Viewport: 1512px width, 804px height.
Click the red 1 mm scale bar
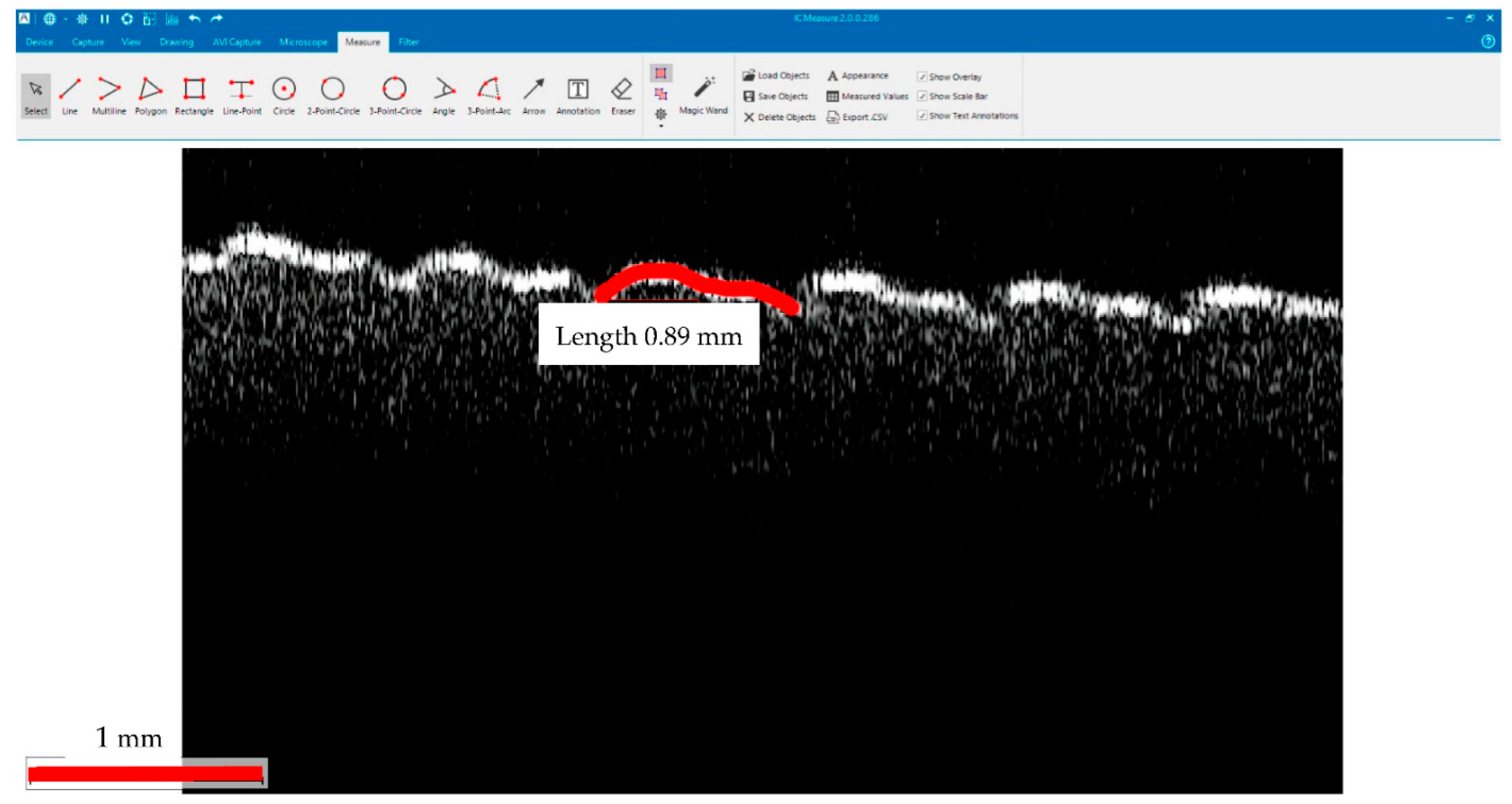click(x=145, y=774)
